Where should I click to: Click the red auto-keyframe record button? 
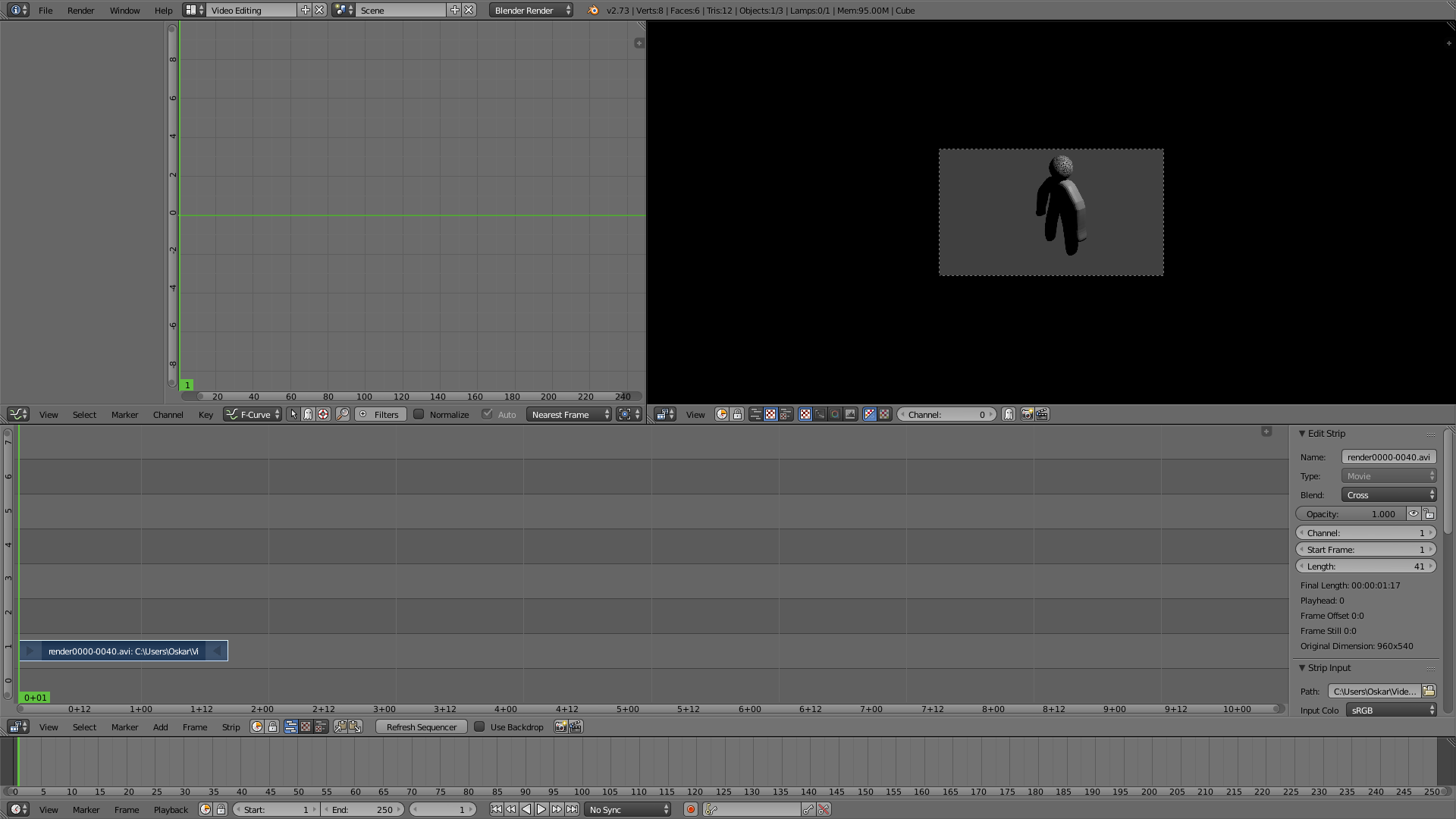click(690, 809)
